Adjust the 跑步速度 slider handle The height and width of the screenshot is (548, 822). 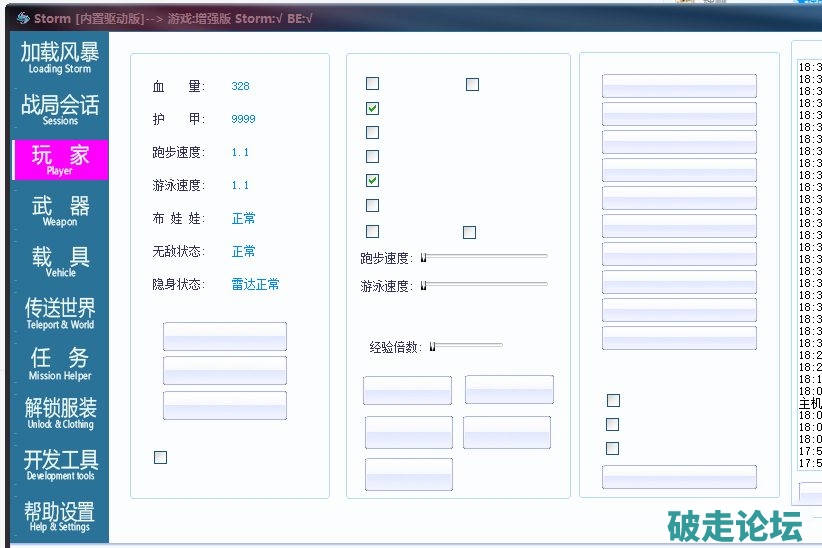(x=424, y=257)
